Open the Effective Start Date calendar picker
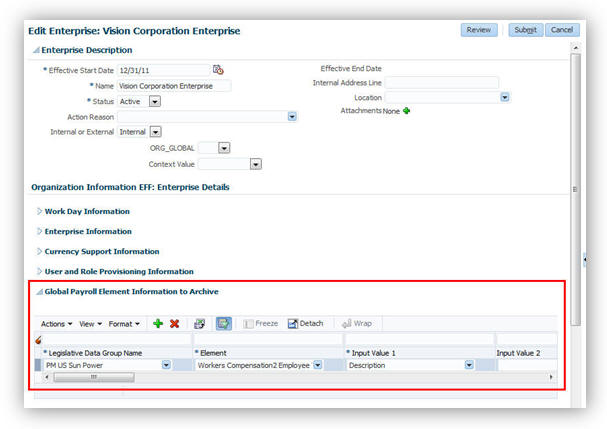The height and width of the screenshot is (429, 607). click(218, 70)
